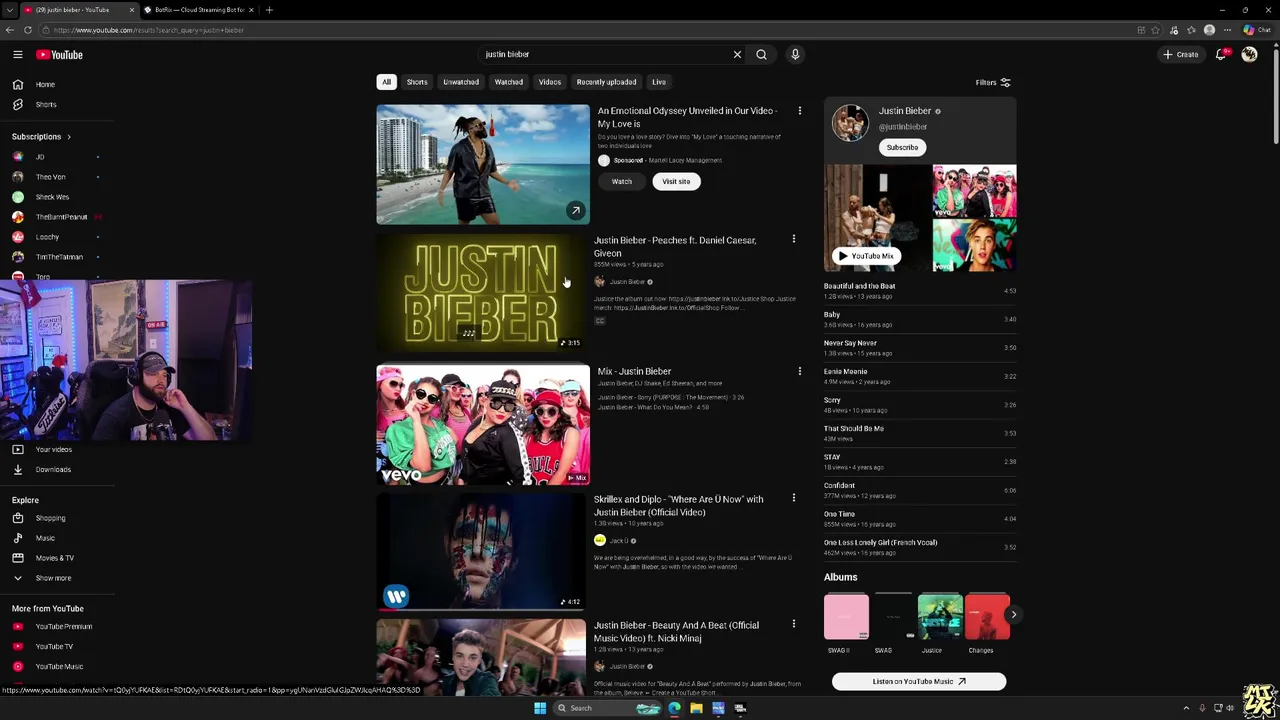The height and width of the screenshot is (720, 1280).
Task: Open the Justice album cover
Action: 940,616
